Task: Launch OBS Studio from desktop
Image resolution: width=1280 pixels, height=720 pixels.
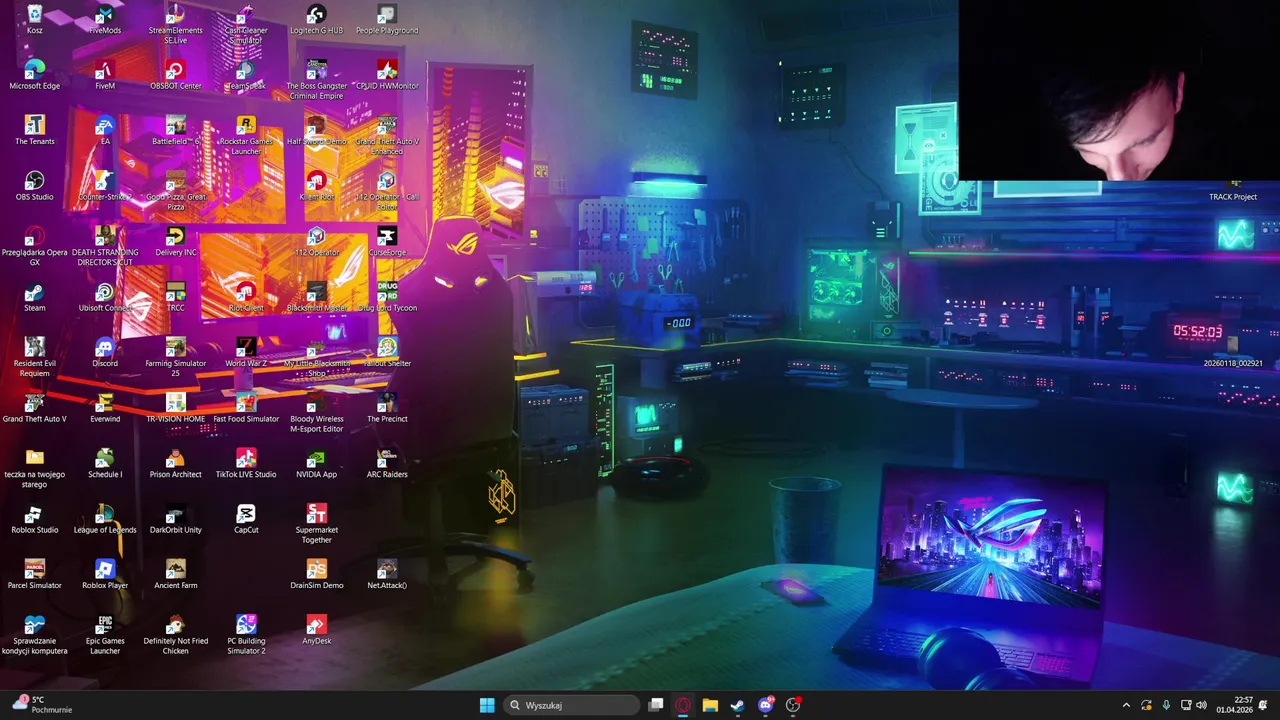Action: point(34,186)
